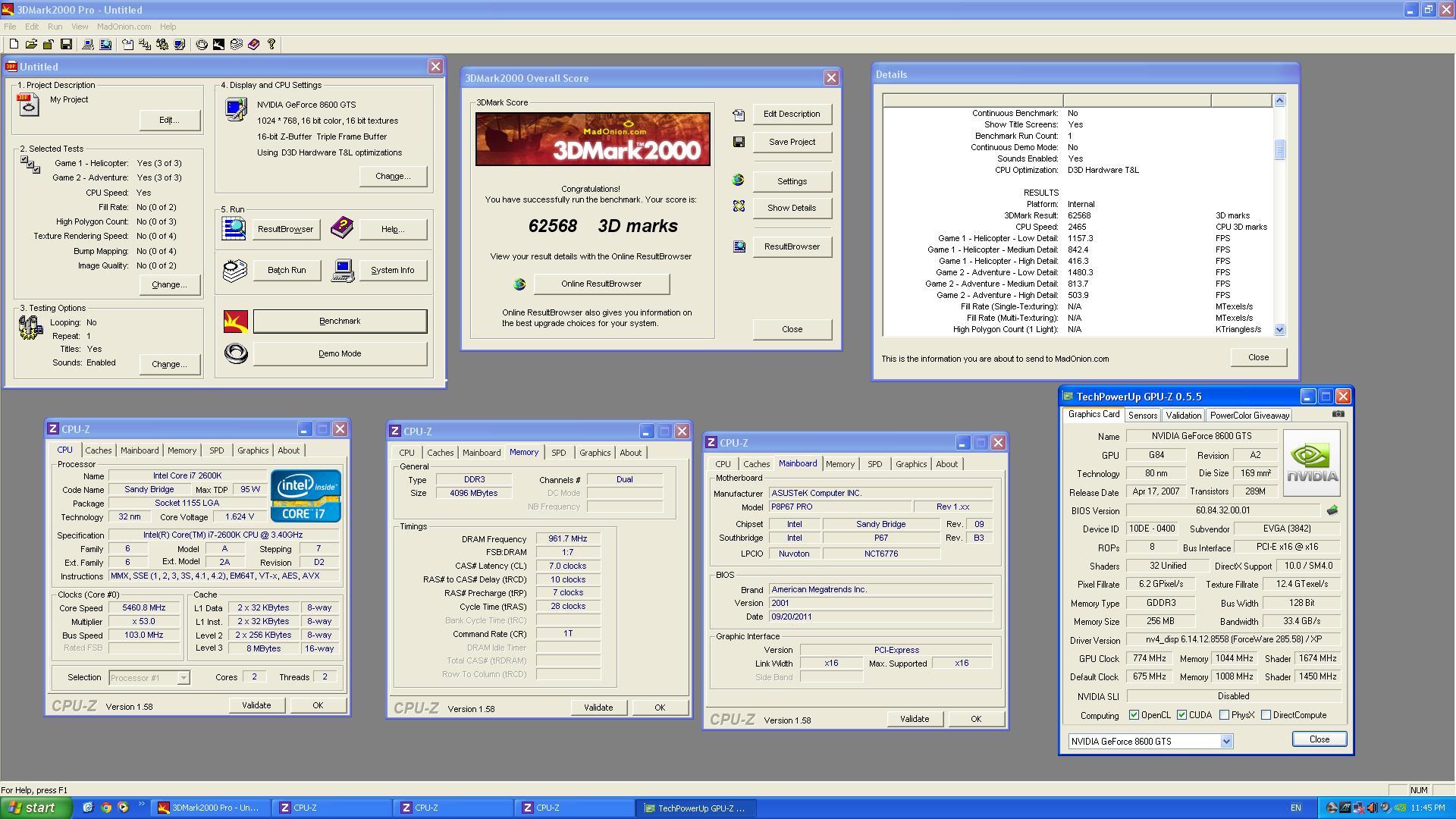1456x819 pixels.
Task: Click the System Info button
Action: [x=392, y=271]
